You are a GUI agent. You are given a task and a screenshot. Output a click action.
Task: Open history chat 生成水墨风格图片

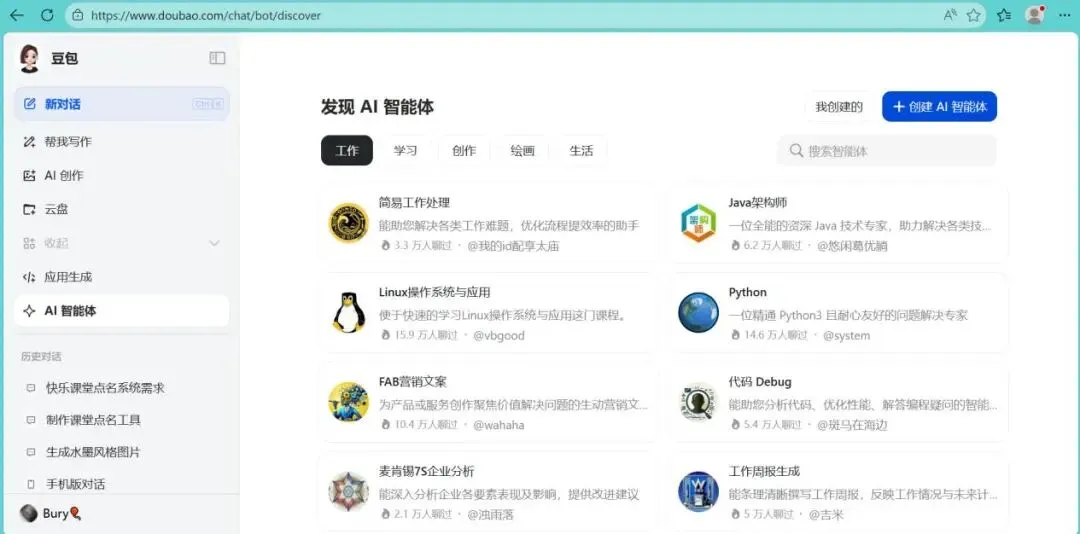pos(93,452)
